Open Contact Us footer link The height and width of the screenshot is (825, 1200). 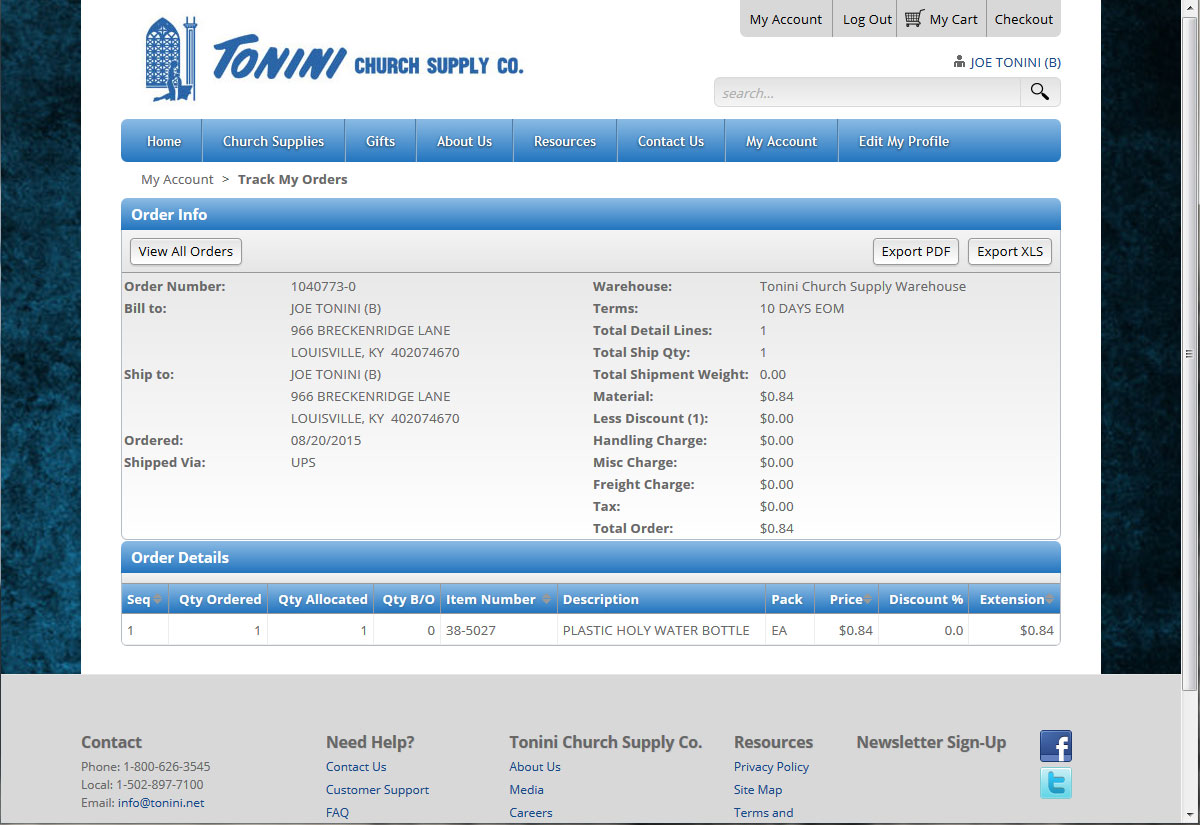point(356,767)
